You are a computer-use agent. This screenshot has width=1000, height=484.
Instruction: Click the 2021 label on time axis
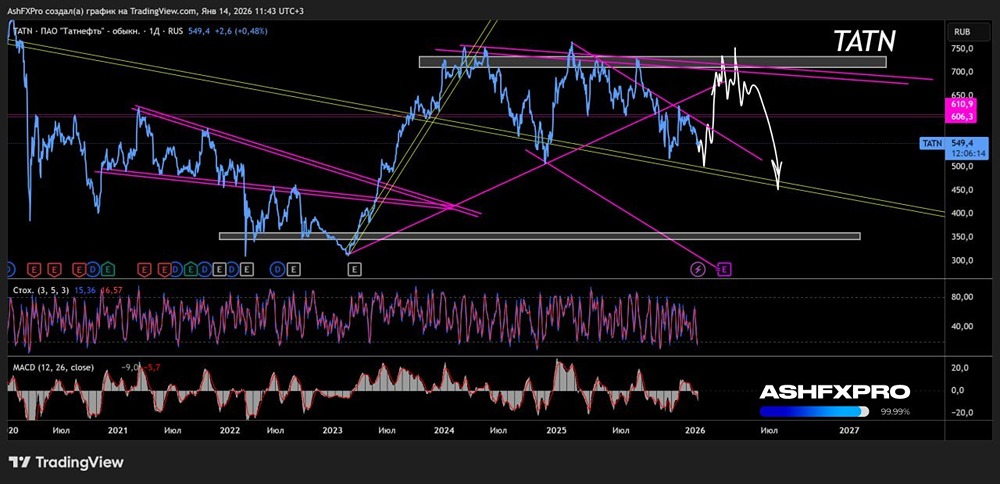coord(119,430)
